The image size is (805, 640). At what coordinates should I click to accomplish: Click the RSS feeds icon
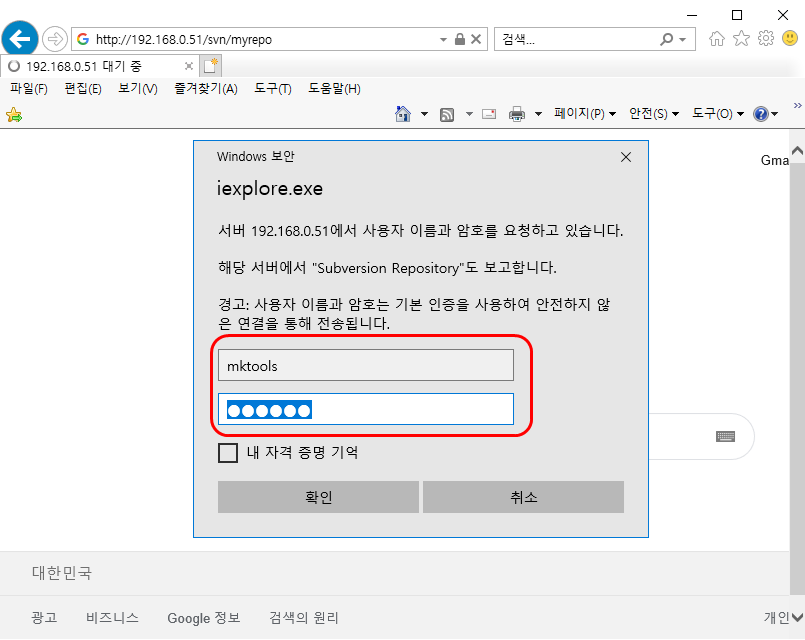447,114
